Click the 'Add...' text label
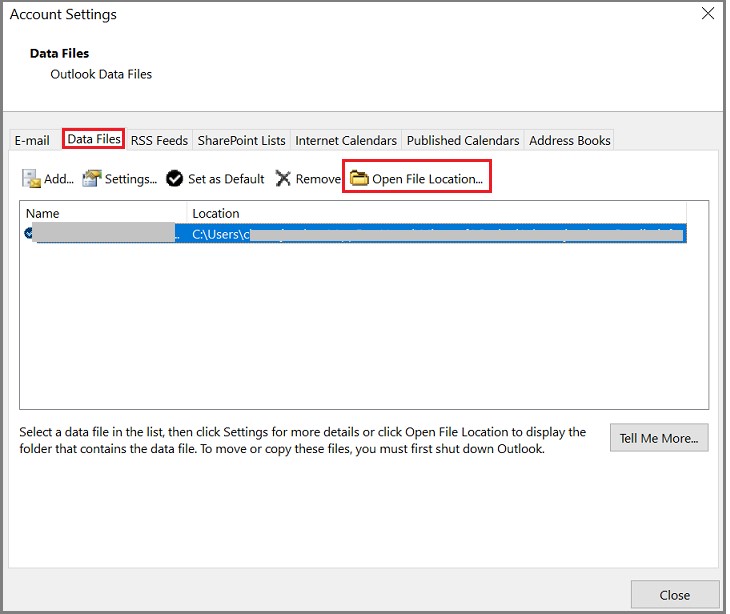The height and width of the screenshot is (614, 730). point(59,179)
